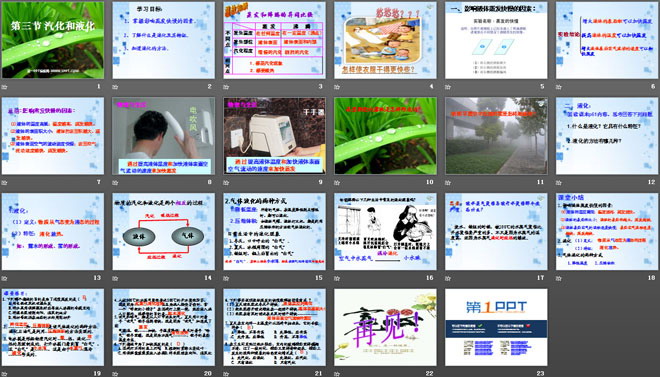Screen dimensions: 660x377
Task: Click the animation star icon under slide 6
Action: (x=559, y=87)
